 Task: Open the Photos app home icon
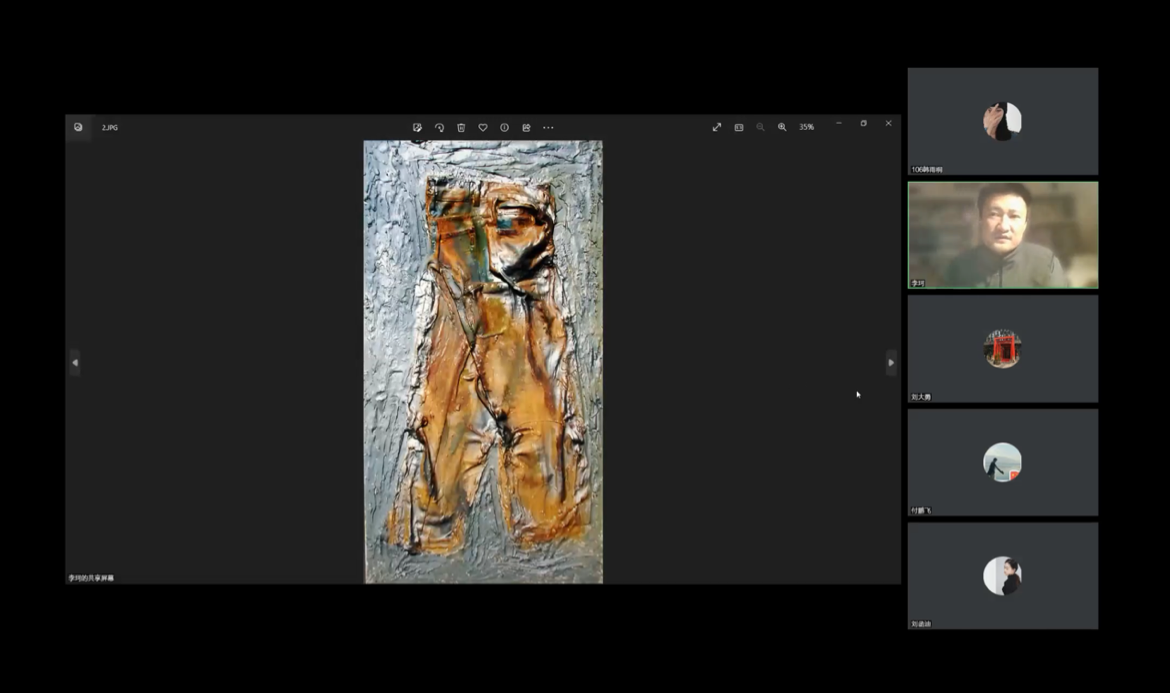click(x=78, y=128)
